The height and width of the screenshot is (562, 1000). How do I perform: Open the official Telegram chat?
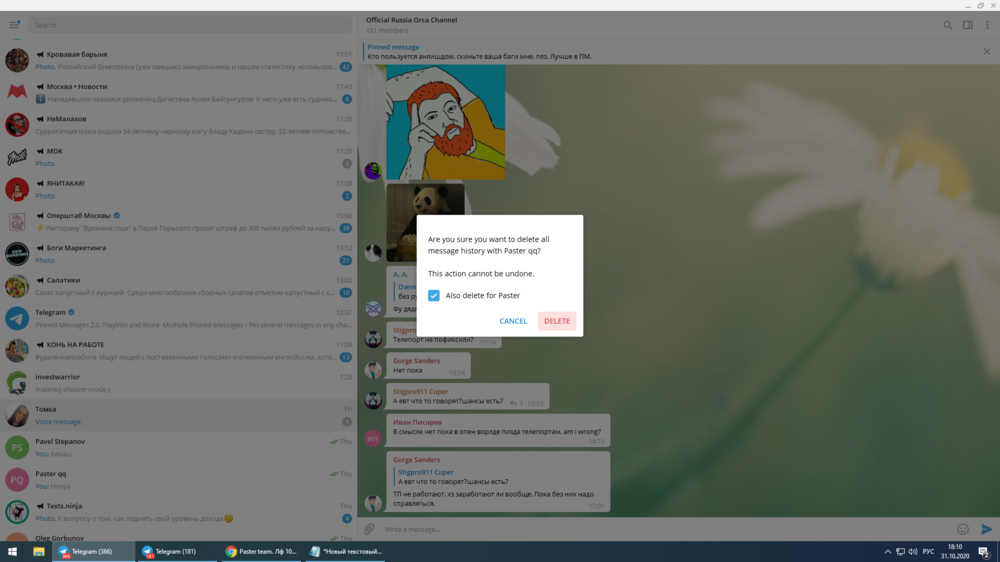(179, 318)
